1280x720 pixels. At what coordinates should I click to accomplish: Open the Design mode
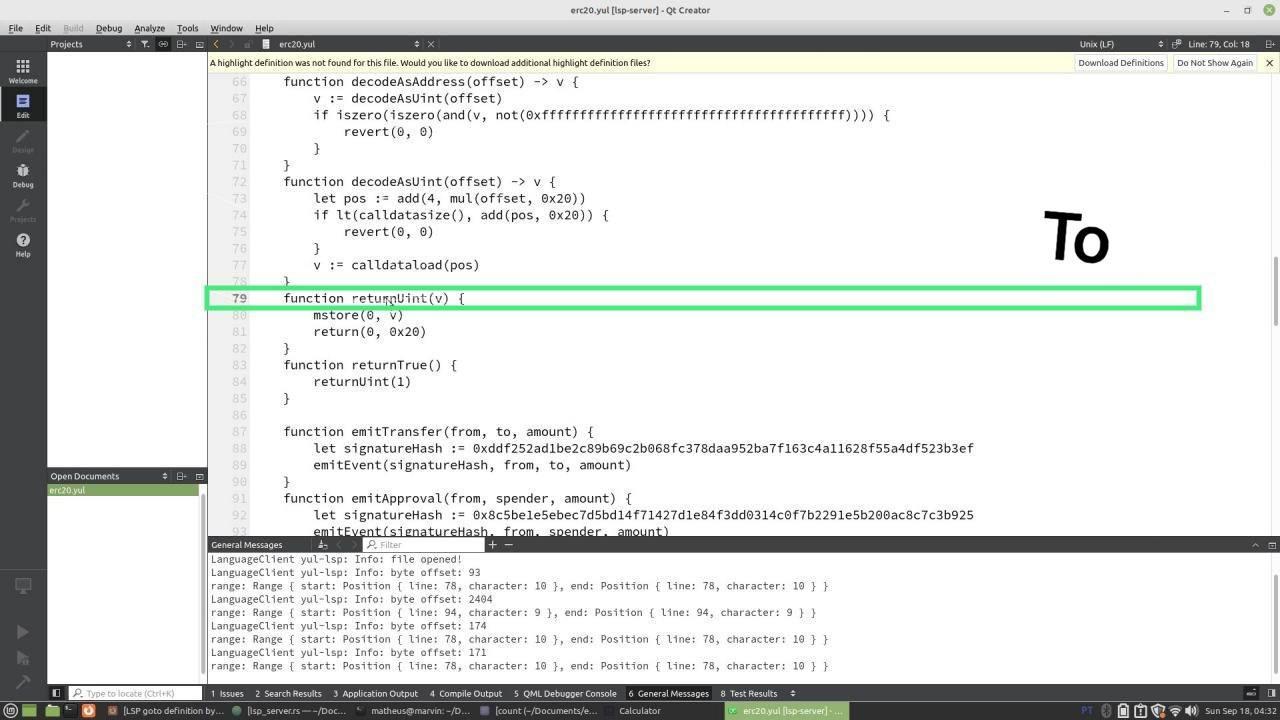[23, 140]
